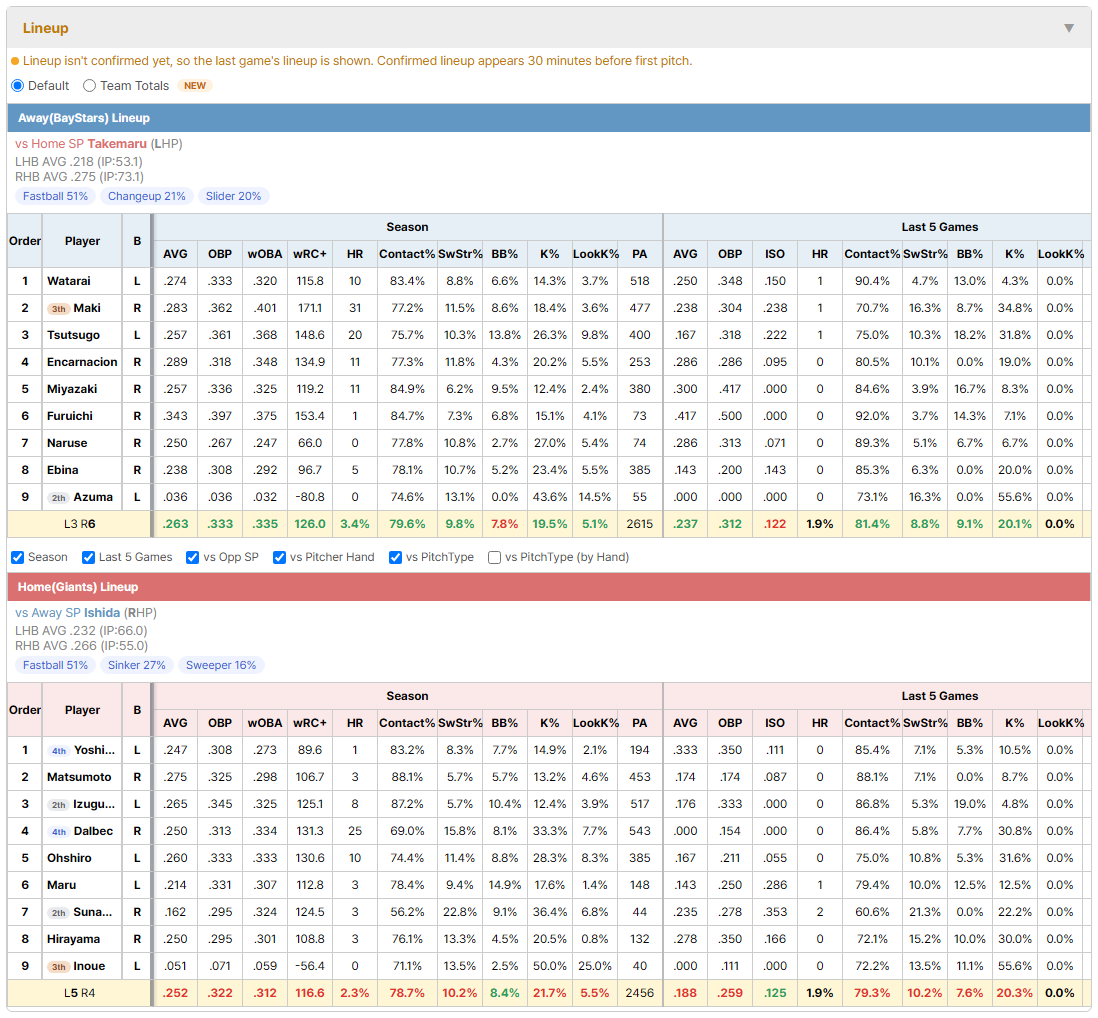Viewport: 1098px width, 1018px height.
Task: Select Encarnacion in the batting order
Action: point(82,362)
